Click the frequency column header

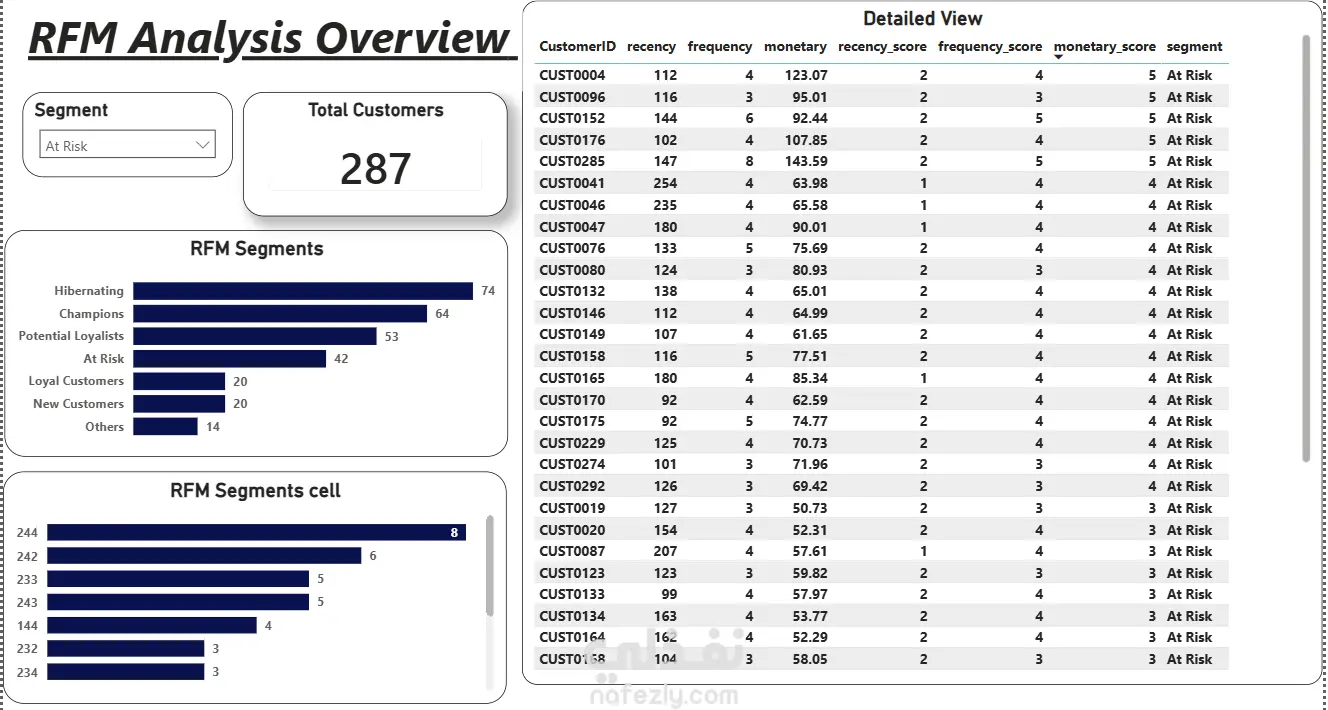click(x=720, y=46)
